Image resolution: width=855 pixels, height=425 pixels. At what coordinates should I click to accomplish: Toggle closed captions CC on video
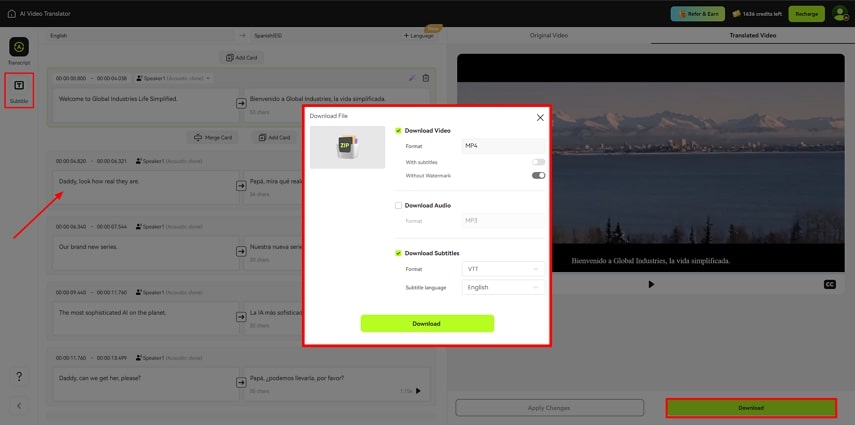click(x=829, y=284)
